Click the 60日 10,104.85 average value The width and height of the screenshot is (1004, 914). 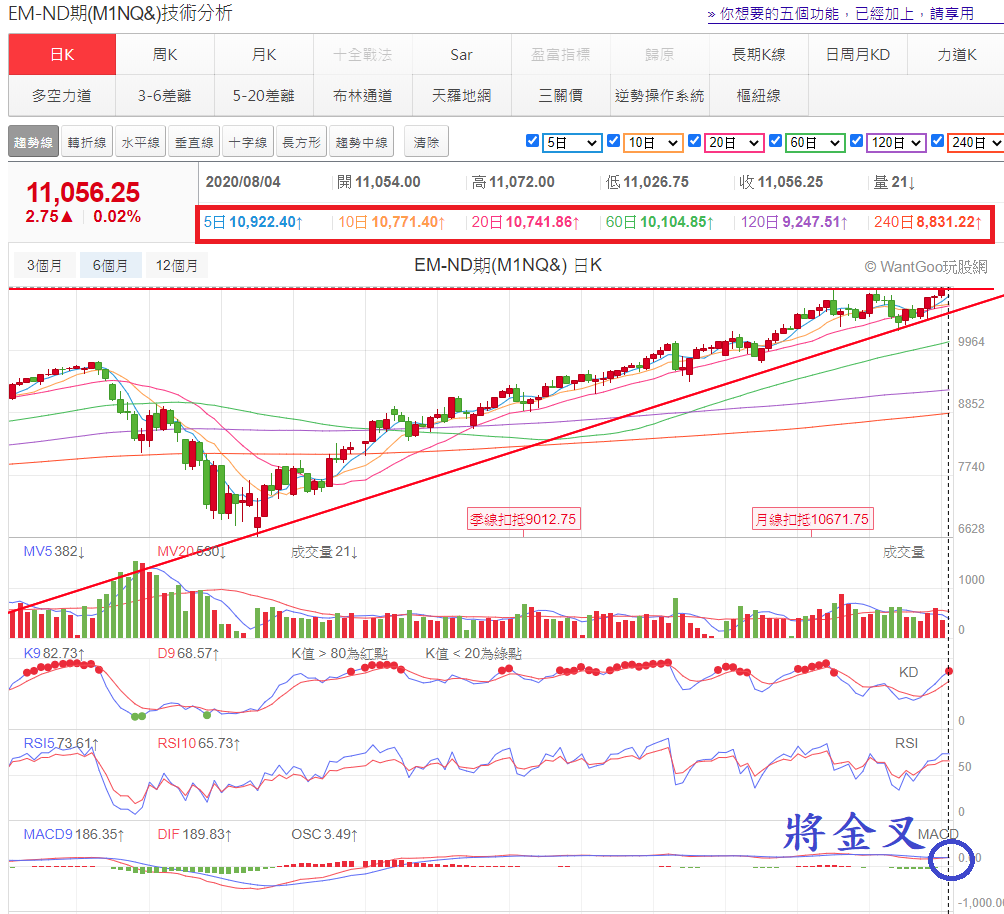(660, 222)
